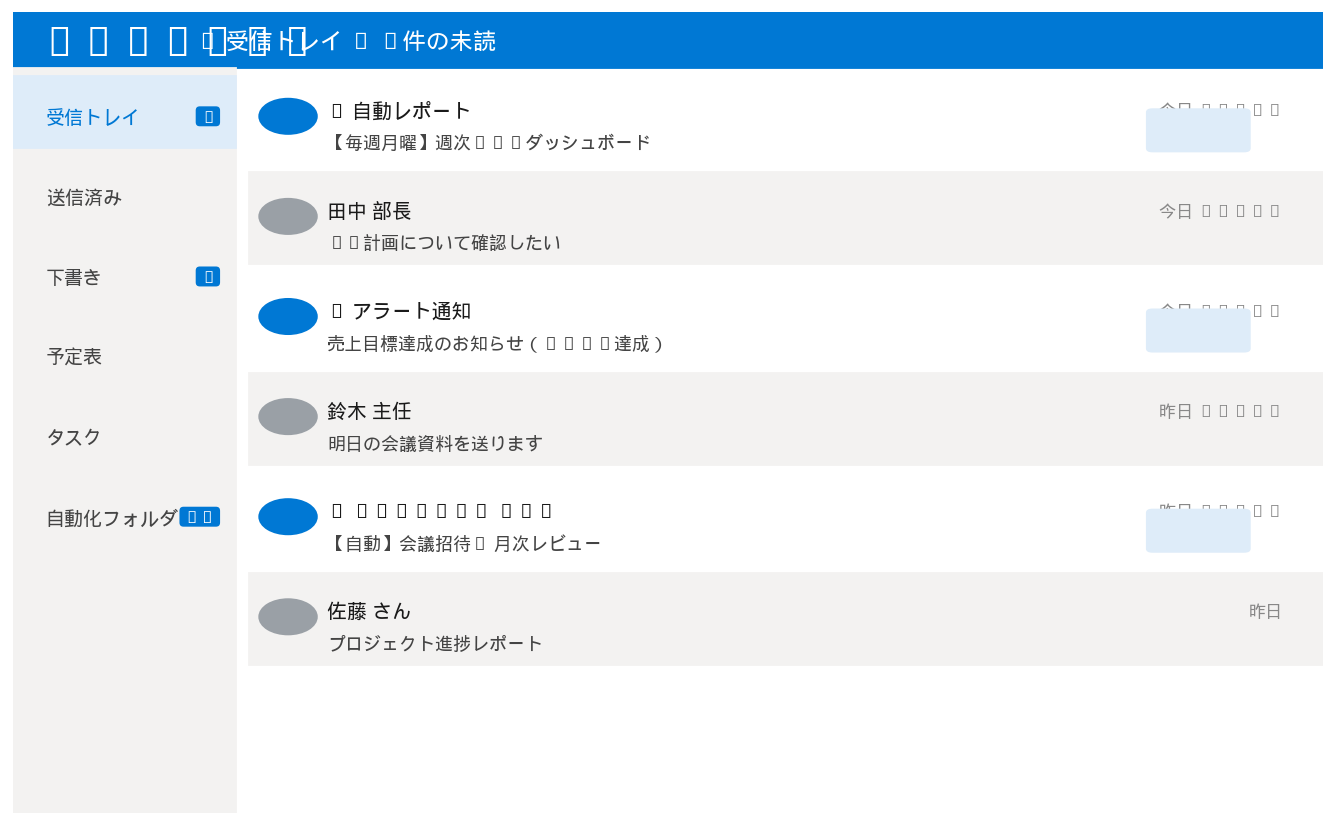Toggle the unread badge on 受信トレイ
This screenshot has height=826, width=1335.
pos(208,115)
